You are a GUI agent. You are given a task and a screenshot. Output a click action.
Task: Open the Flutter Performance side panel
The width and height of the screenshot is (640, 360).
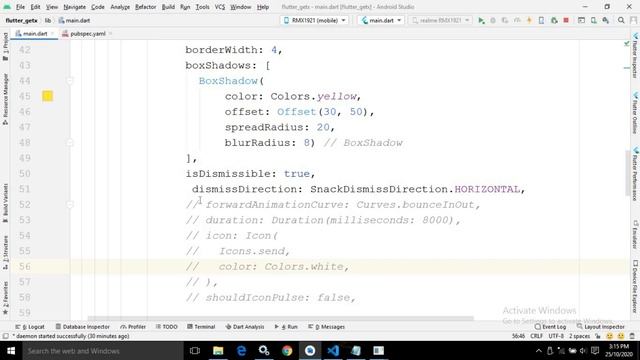coord(635,175)
